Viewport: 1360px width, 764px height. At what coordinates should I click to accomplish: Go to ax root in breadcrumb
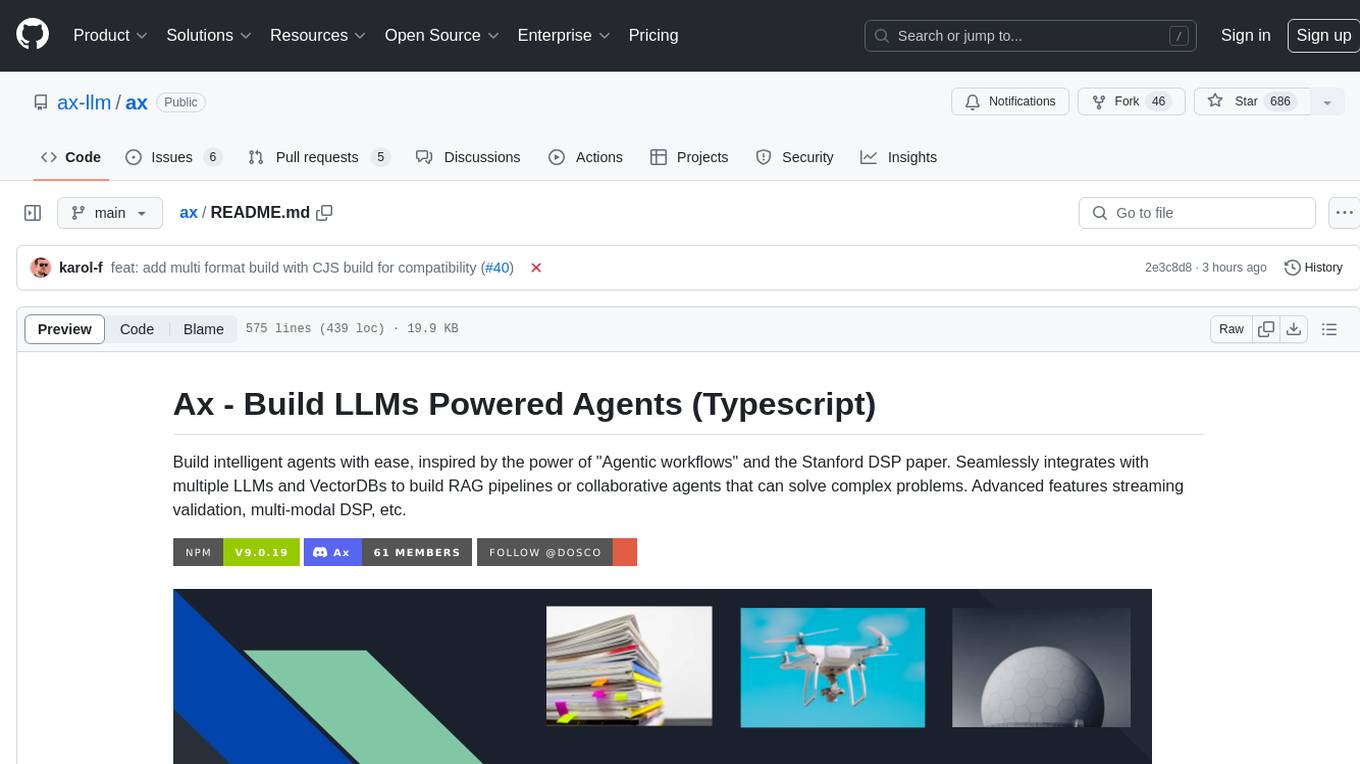188,213
